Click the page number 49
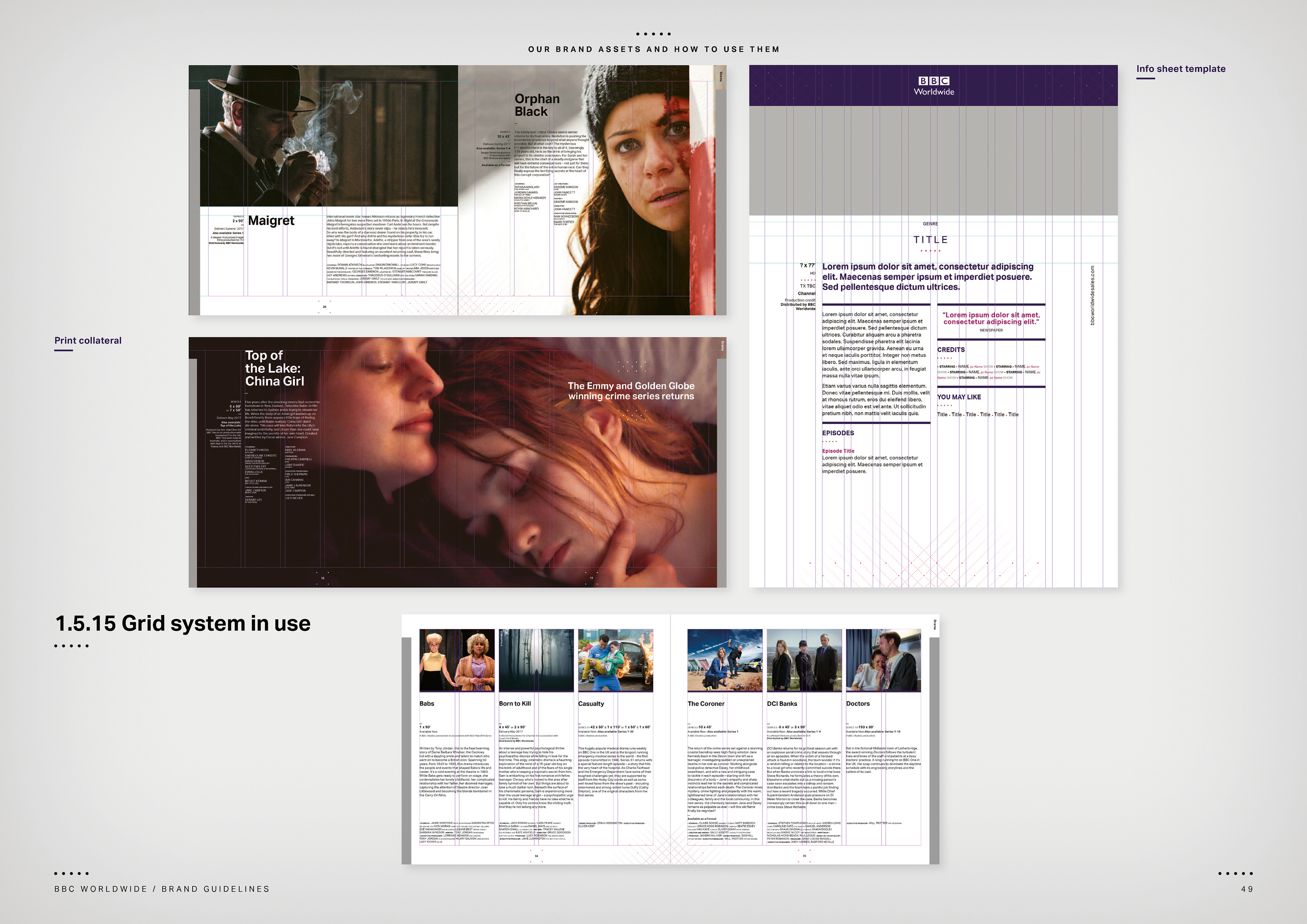The height and width of the screenshot is (924, 1307). point(1247,889)
